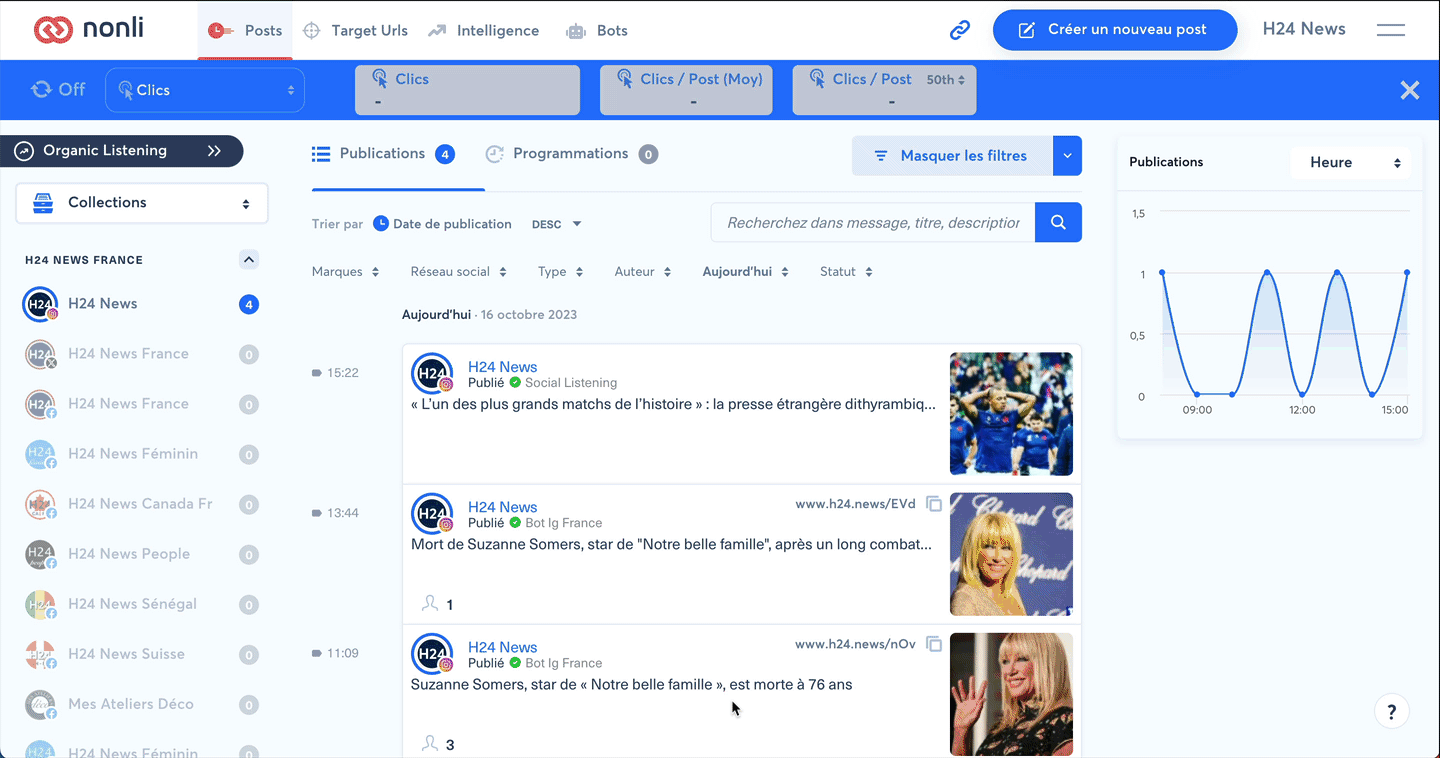Click H24 News avatar on 15:22 post
Image resolution: width=1440 pixels, height=758 pixels.
coord(433,374)
